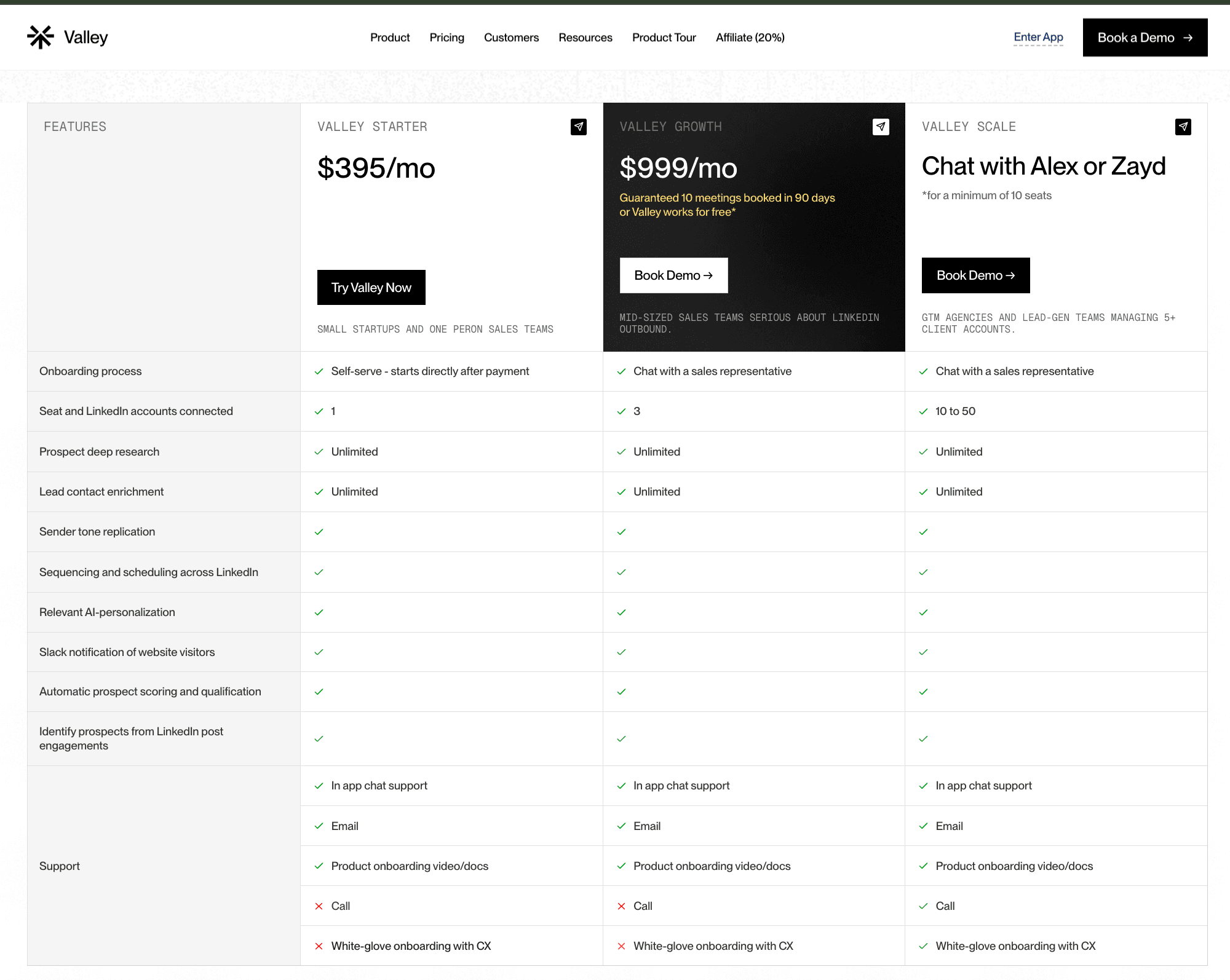Click the 'Chat with Alex or Zayd' heading
Image resolution: width=1230 pixels, height=980 pixels.
pyautogui.click(x=1044, y=166)
